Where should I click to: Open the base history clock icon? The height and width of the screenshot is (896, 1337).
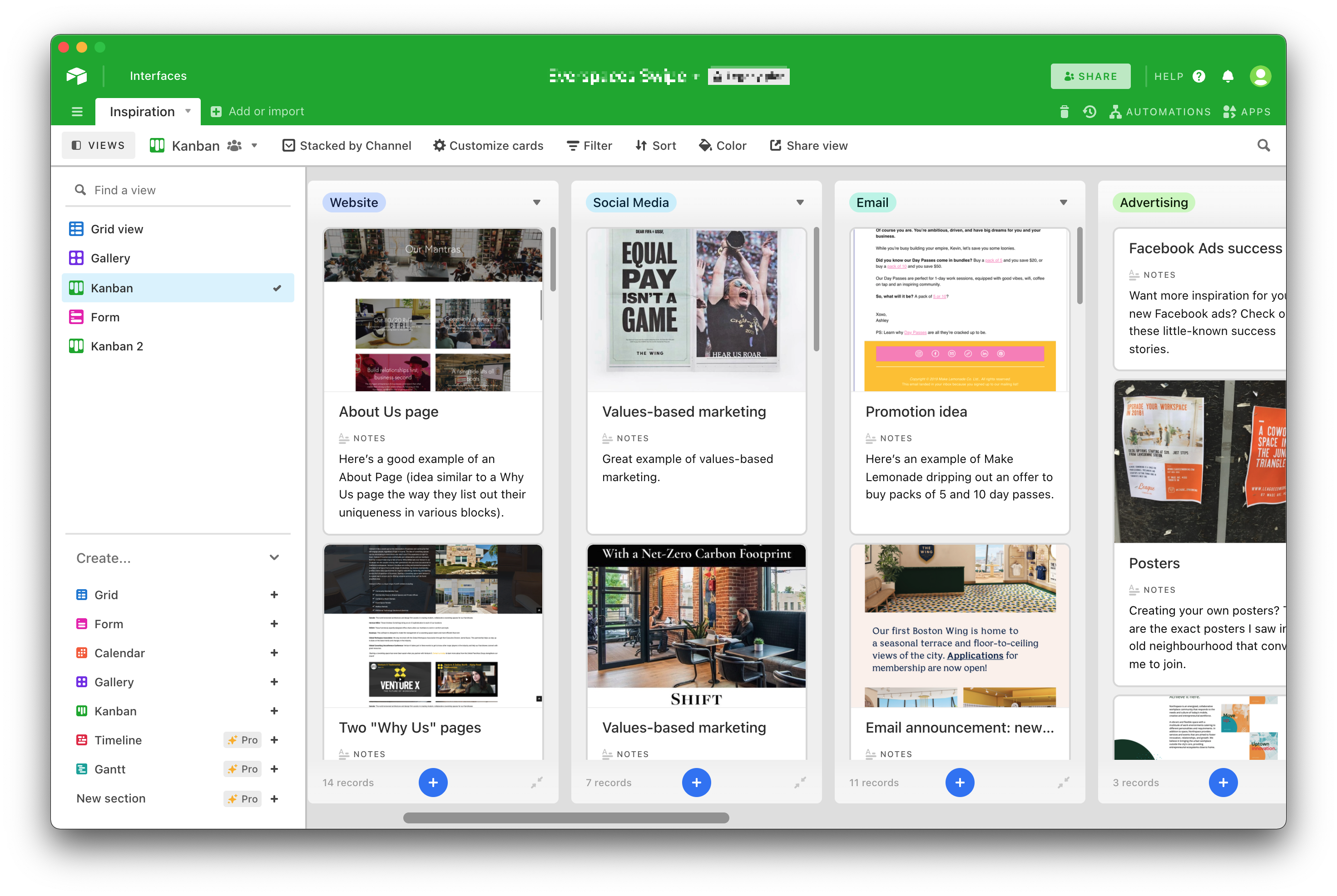(x=1089, y=111)
